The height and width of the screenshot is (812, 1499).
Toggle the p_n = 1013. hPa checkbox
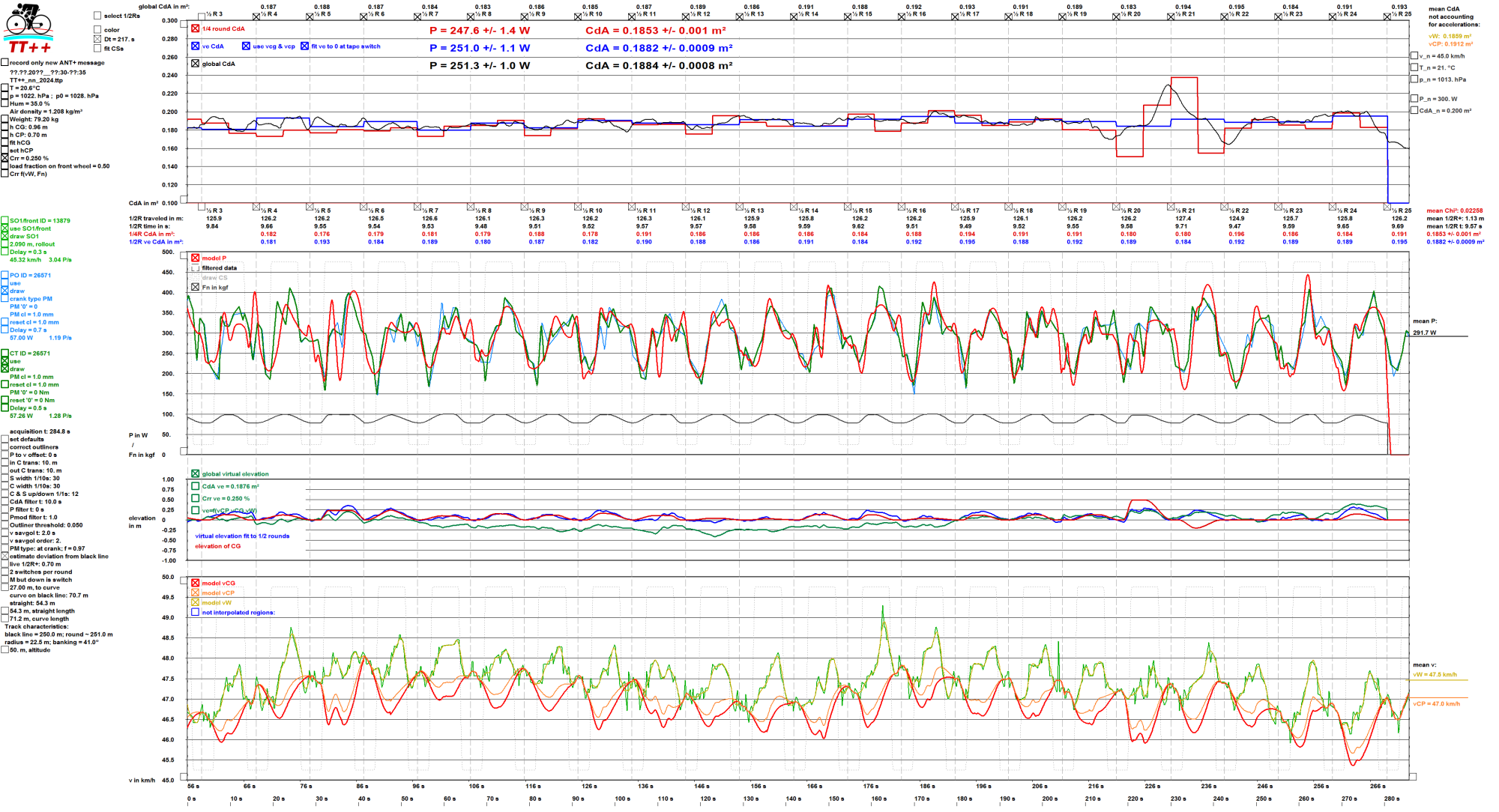1414,79
